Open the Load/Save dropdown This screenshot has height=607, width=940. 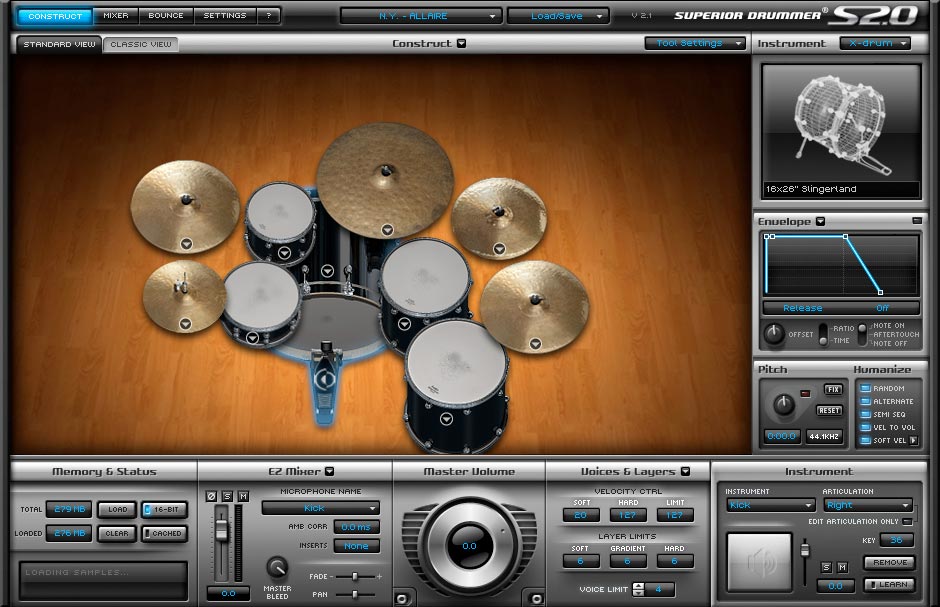click(x=558, y=16)
